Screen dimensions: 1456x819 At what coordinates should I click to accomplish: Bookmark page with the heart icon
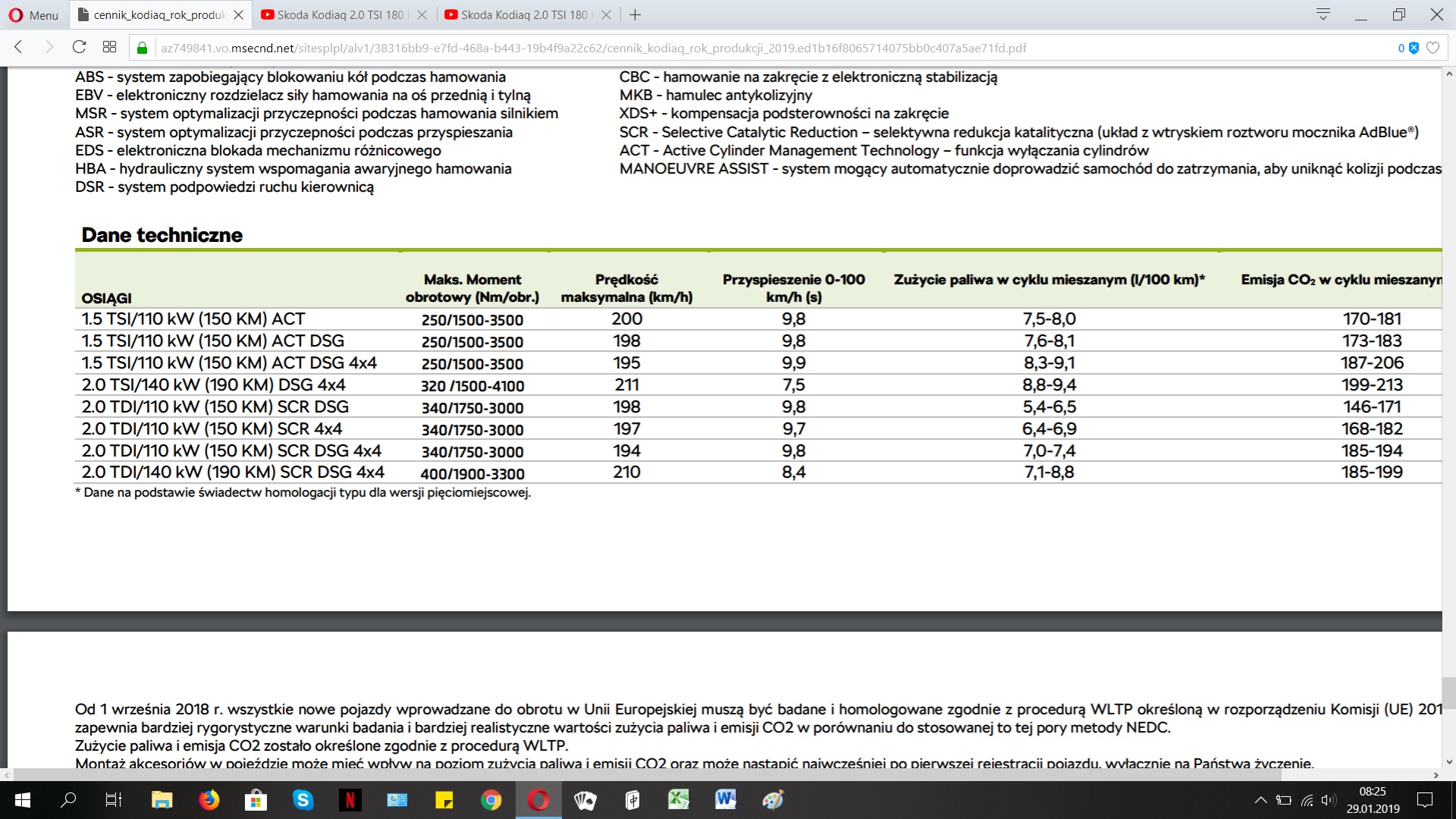pyautogui.click(x=1432, y=48)
